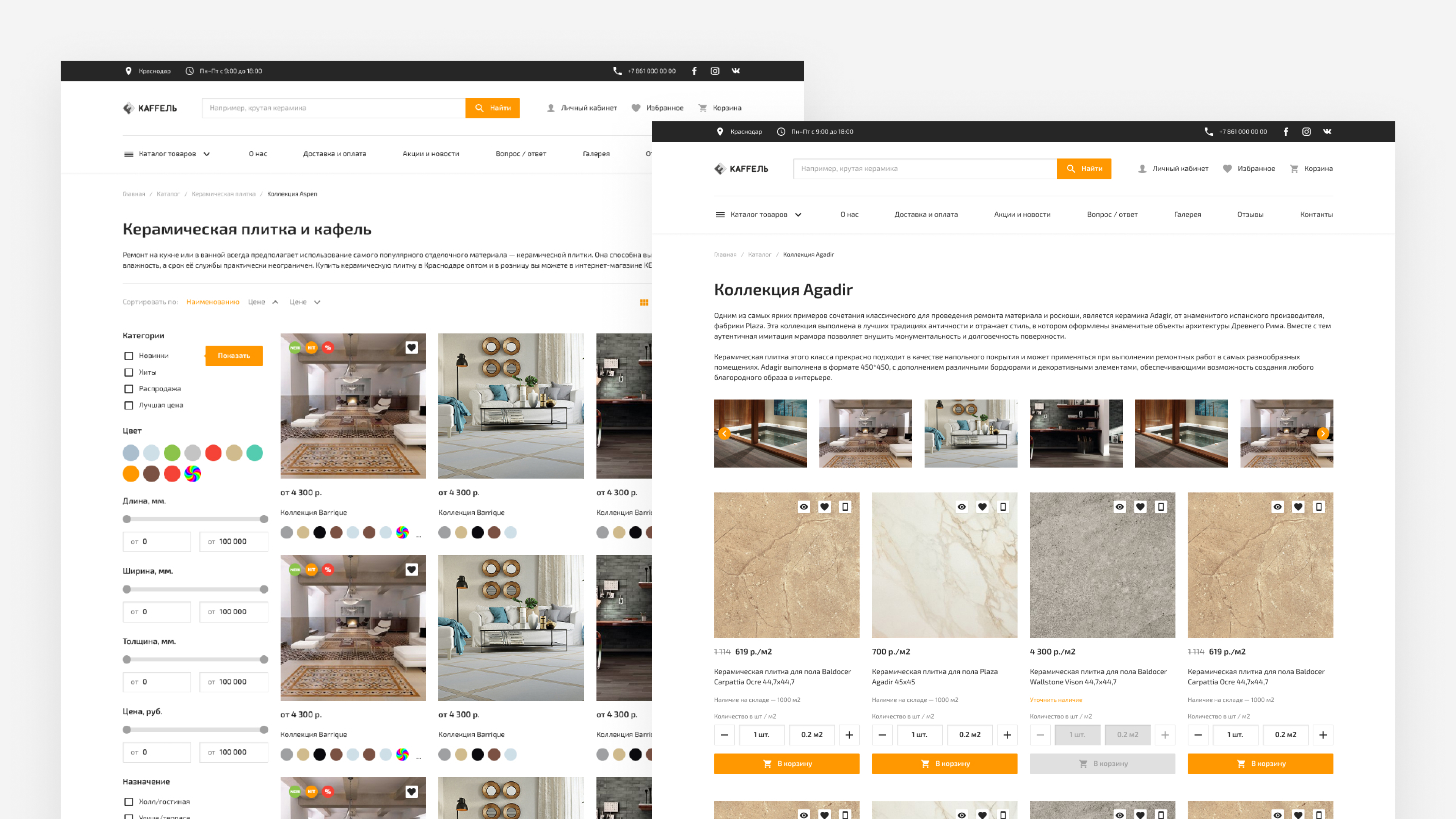Viewport: 1456px width, 819px height.
Task: Click the КАFFЕЛЬ logo on front page
Action: pos(741,169)
